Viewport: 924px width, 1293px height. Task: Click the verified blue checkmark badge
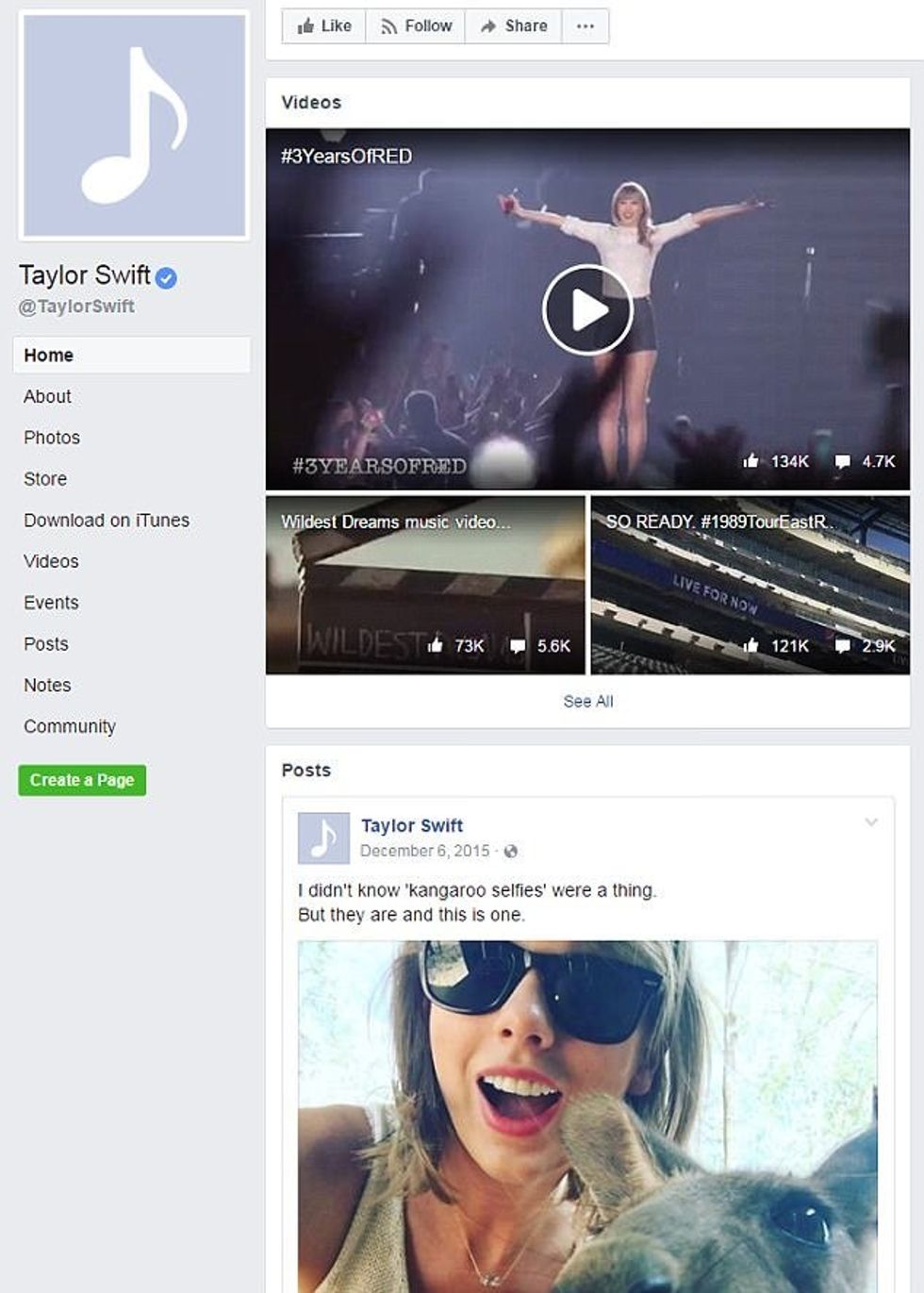(165, 276)
